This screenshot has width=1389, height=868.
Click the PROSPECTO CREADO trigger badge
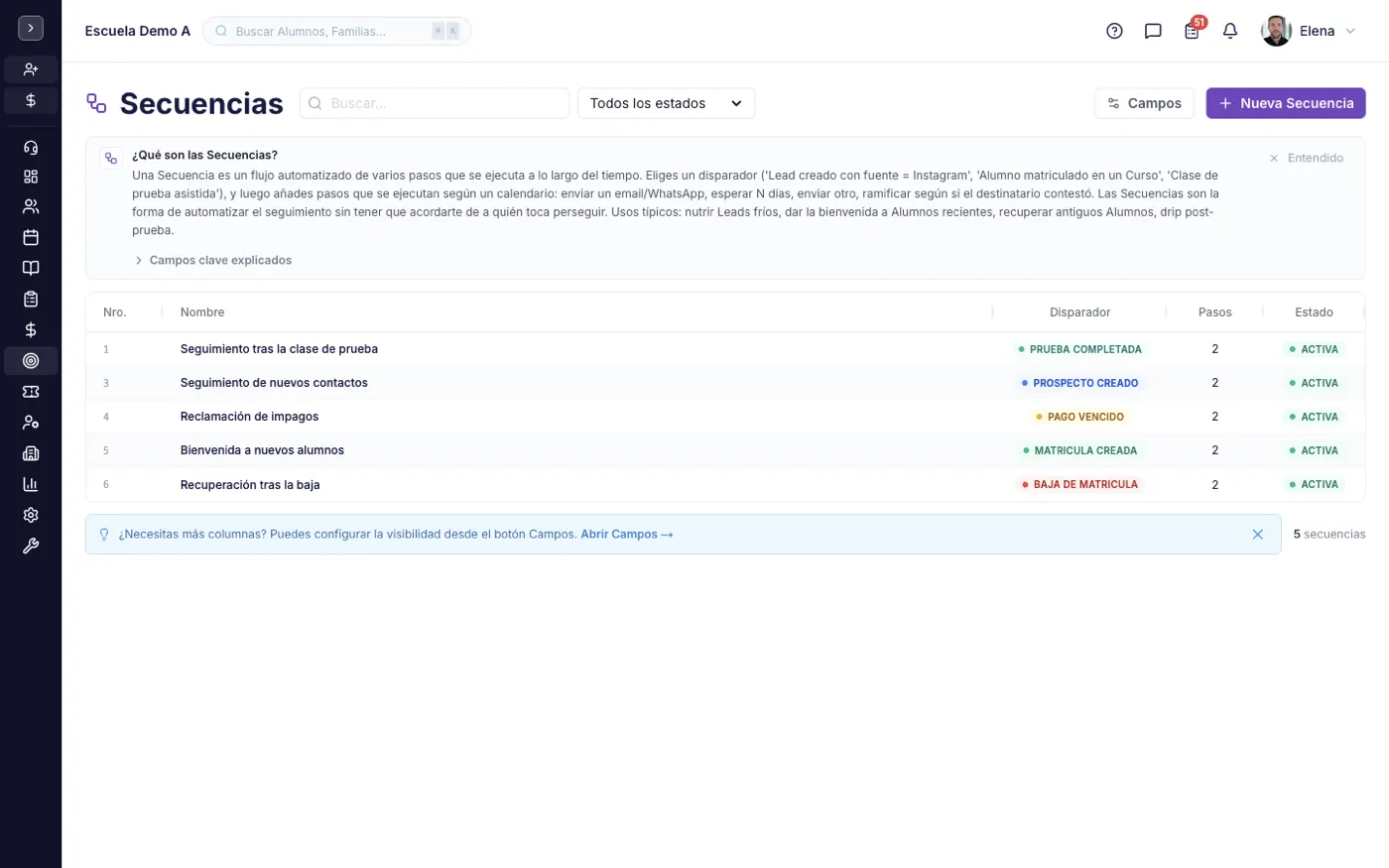pyautogui.click(x=1079, y=383)
